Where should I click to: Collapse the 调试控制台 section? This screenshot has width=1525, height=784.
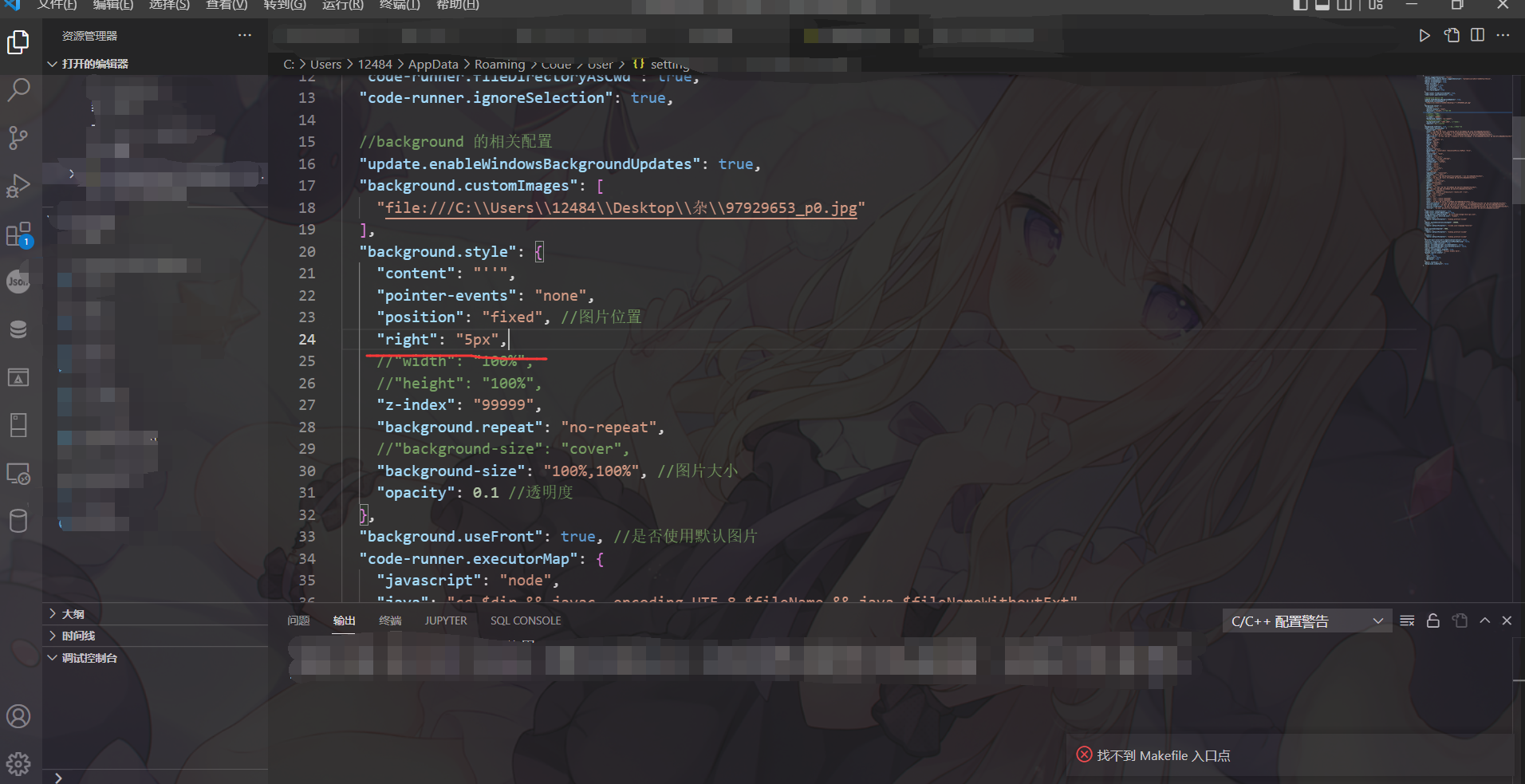pos(52,658)
